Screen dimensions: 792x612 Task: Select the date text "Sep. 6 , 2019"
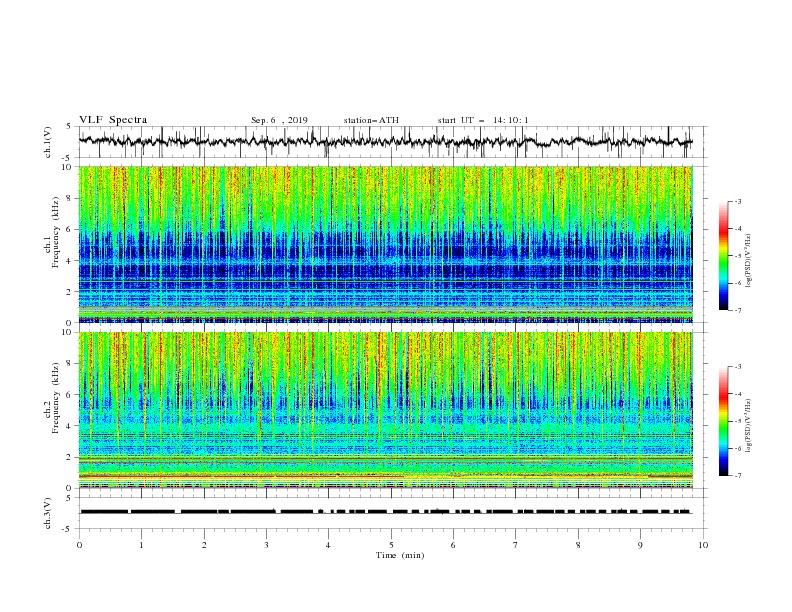click(x=279, y=120)
